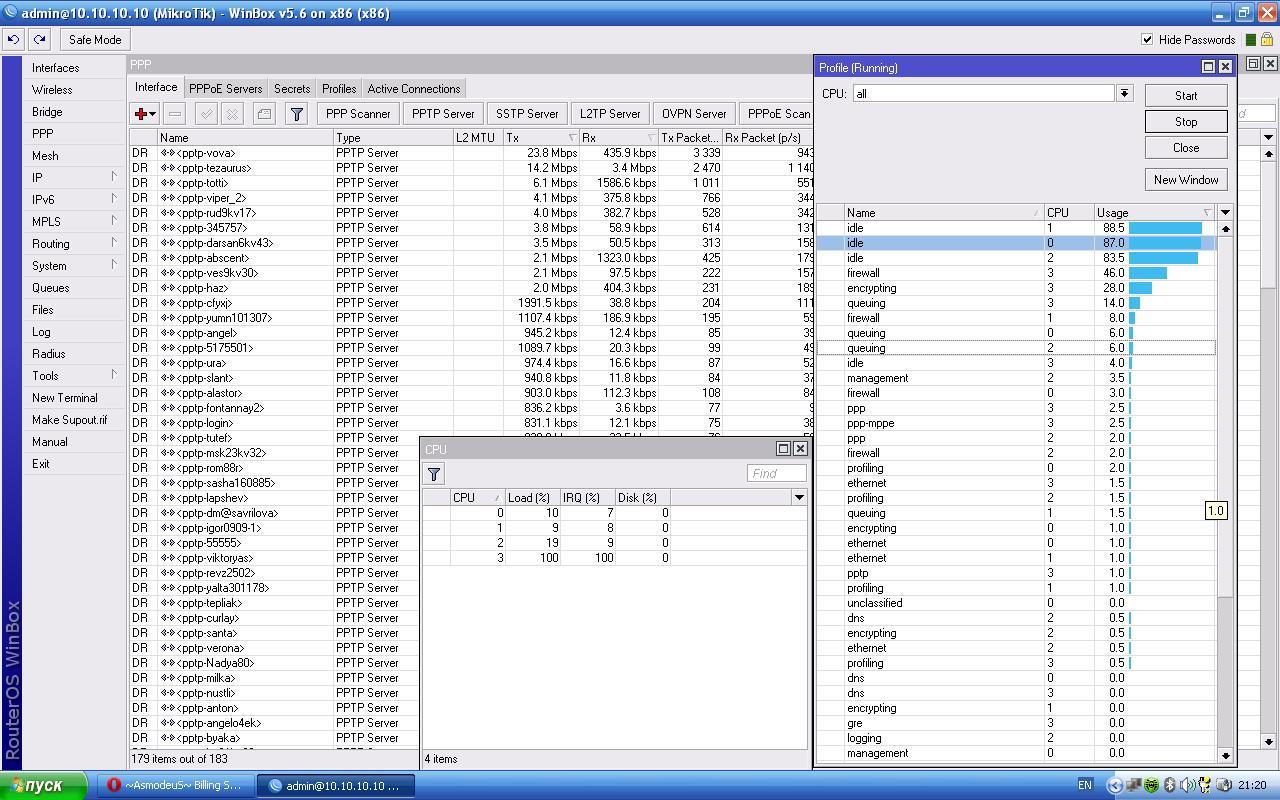
Task: Open the L2TP Server settings button
Action: click(x=610, y=114)
